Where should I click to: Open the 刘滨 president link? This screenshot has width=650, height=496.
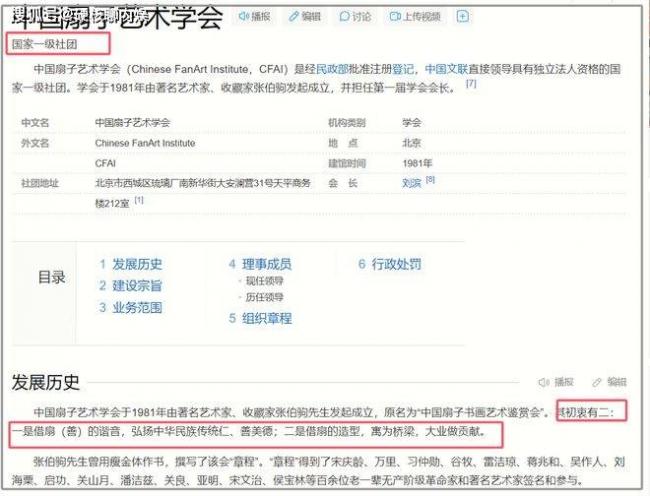[x=411, y=183]
